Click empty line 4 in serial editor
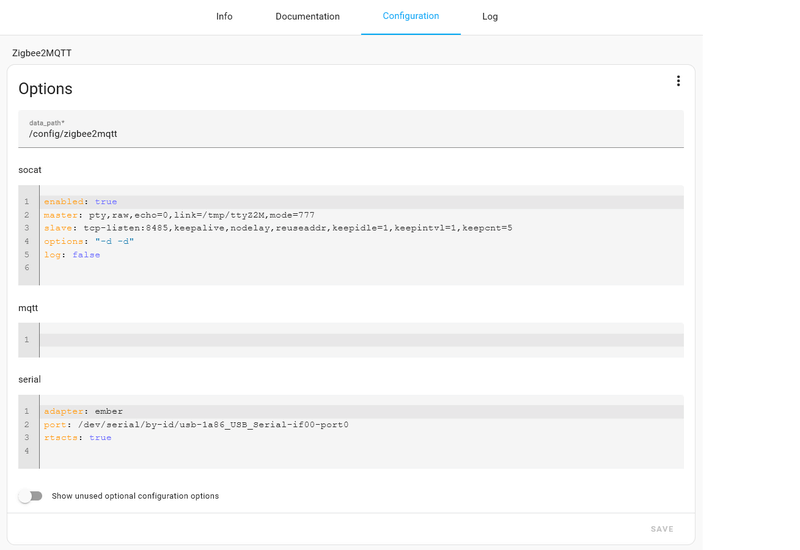Image resolution: width=800 pixels, height=550 pixels. [x=362, y=451]
